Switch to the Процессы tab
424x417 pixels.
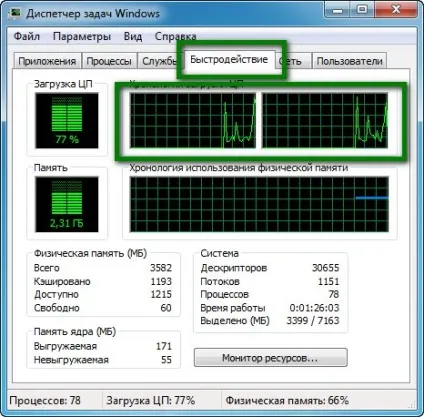pyautogui.click(x=109, y=61)
